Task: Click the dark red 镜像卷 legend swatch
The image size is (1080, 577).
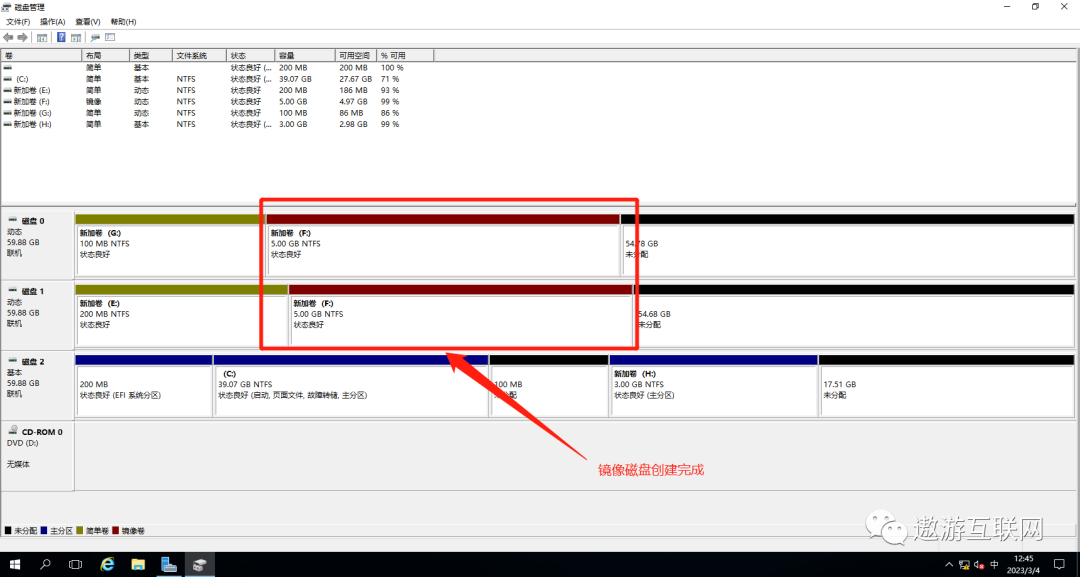Action: [116, 531]
